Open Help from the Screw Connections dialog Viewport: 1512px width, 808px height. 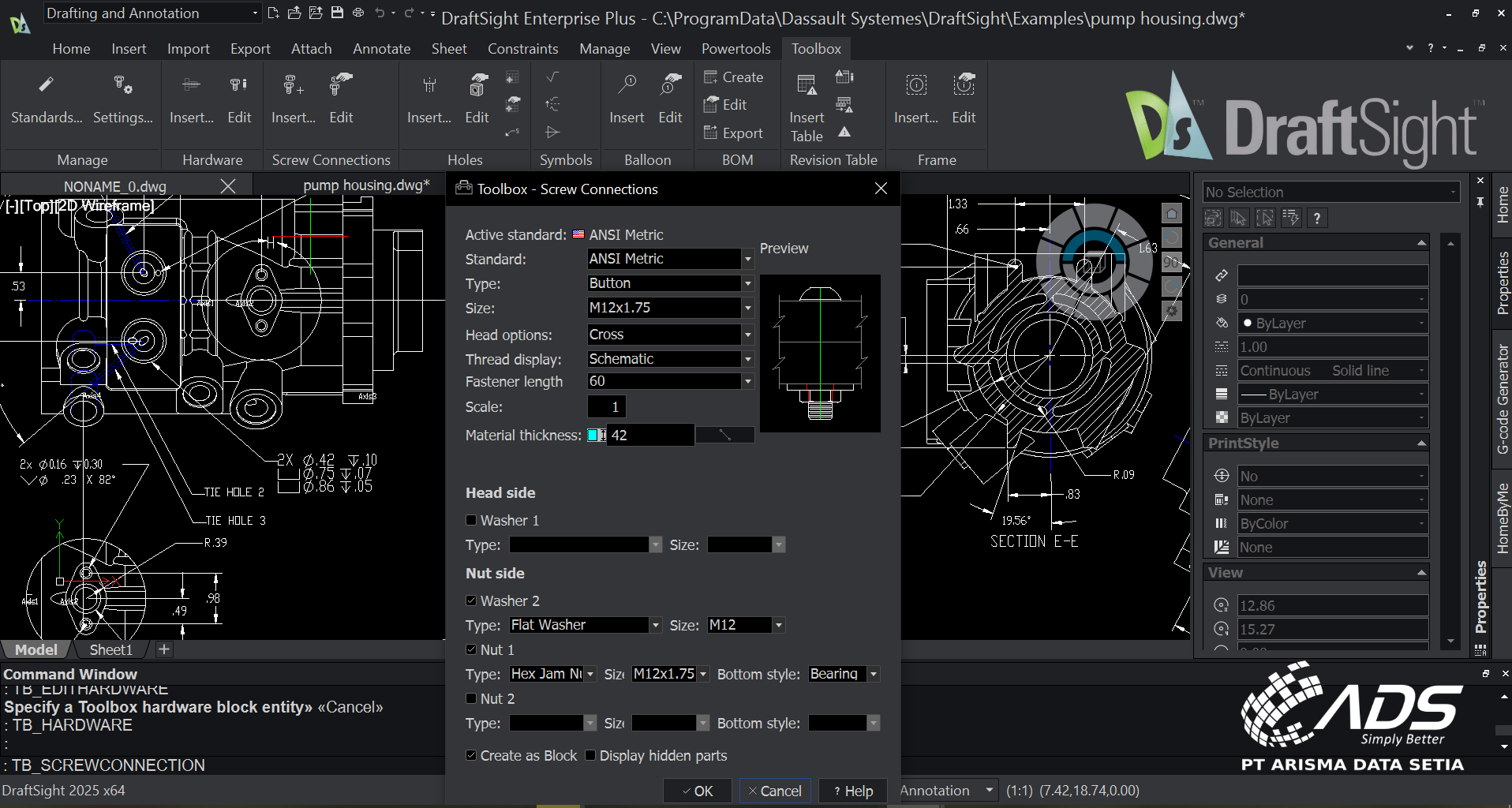point(851,790)
